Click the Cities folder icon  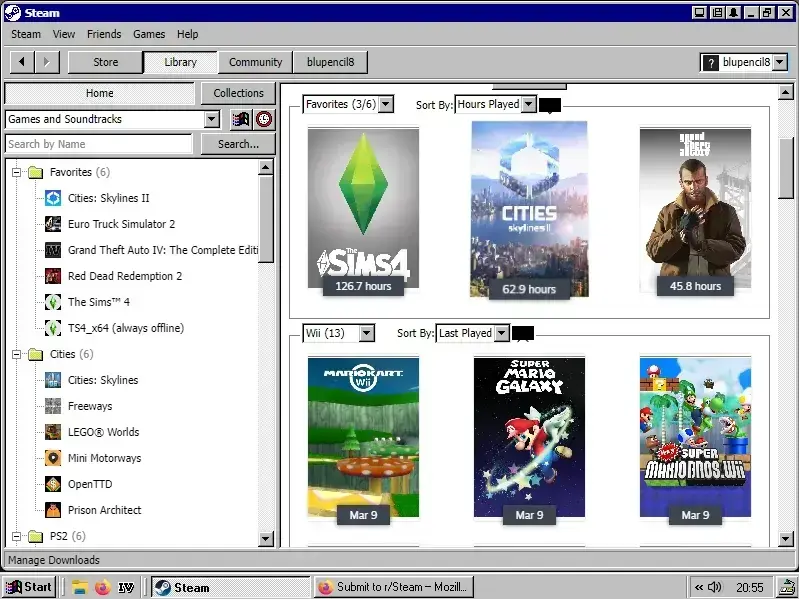click(x=35, y=354)
